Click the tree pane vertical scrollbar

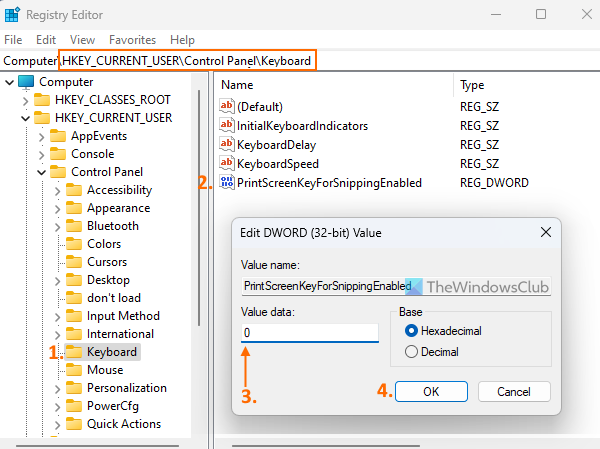[x=199, y=209]
